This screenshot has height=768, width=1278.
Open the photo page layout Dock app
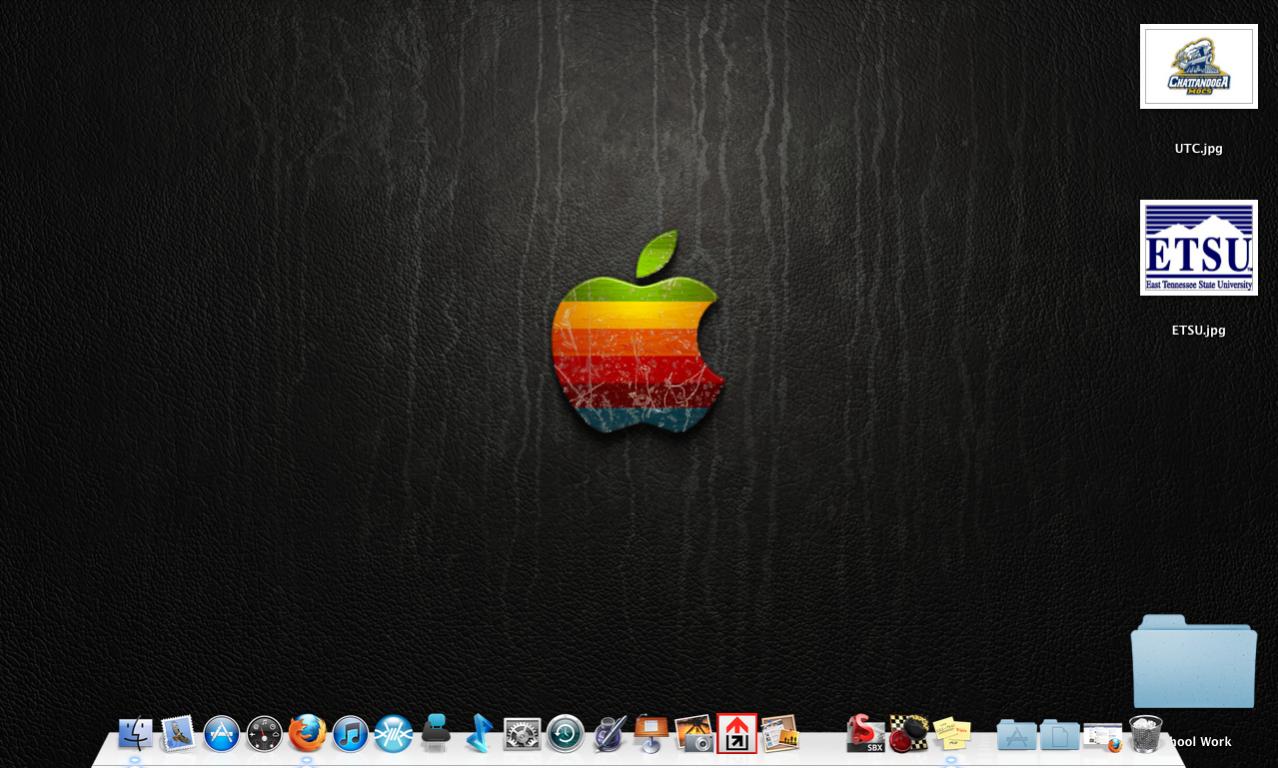(x=780, y=734)
